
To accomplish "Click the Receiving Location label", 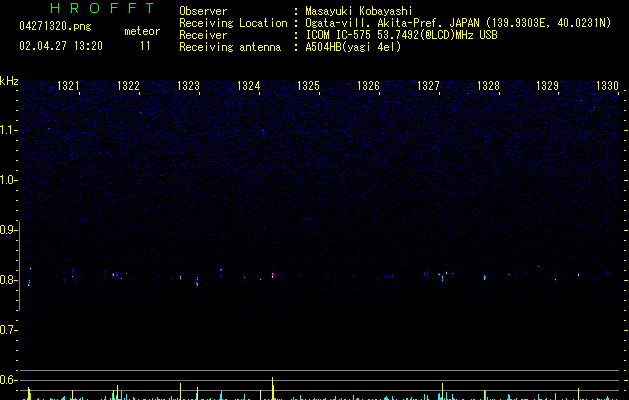I will point(233,23).
